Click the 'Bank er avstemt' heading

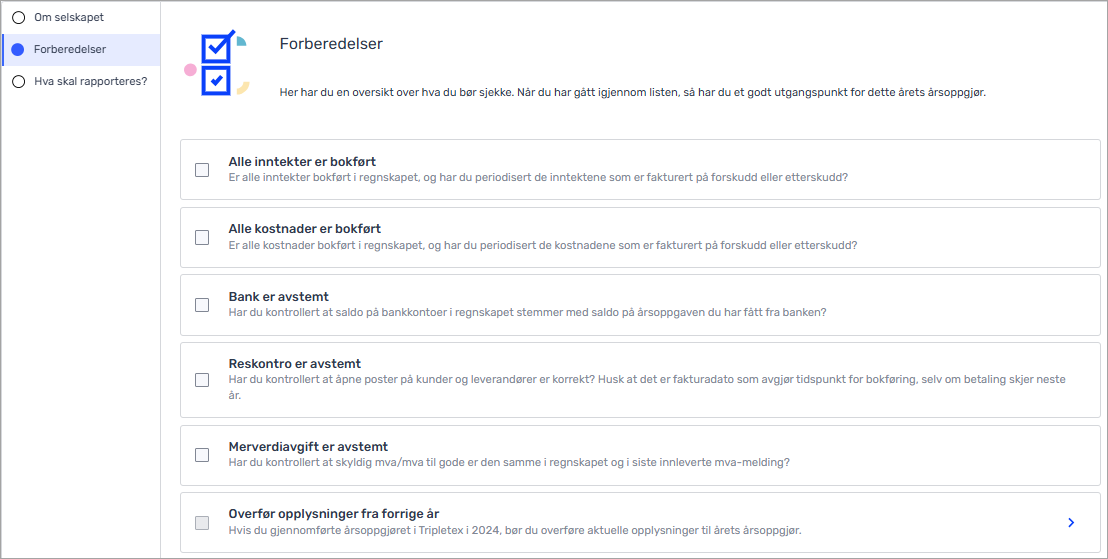point(278,297)
